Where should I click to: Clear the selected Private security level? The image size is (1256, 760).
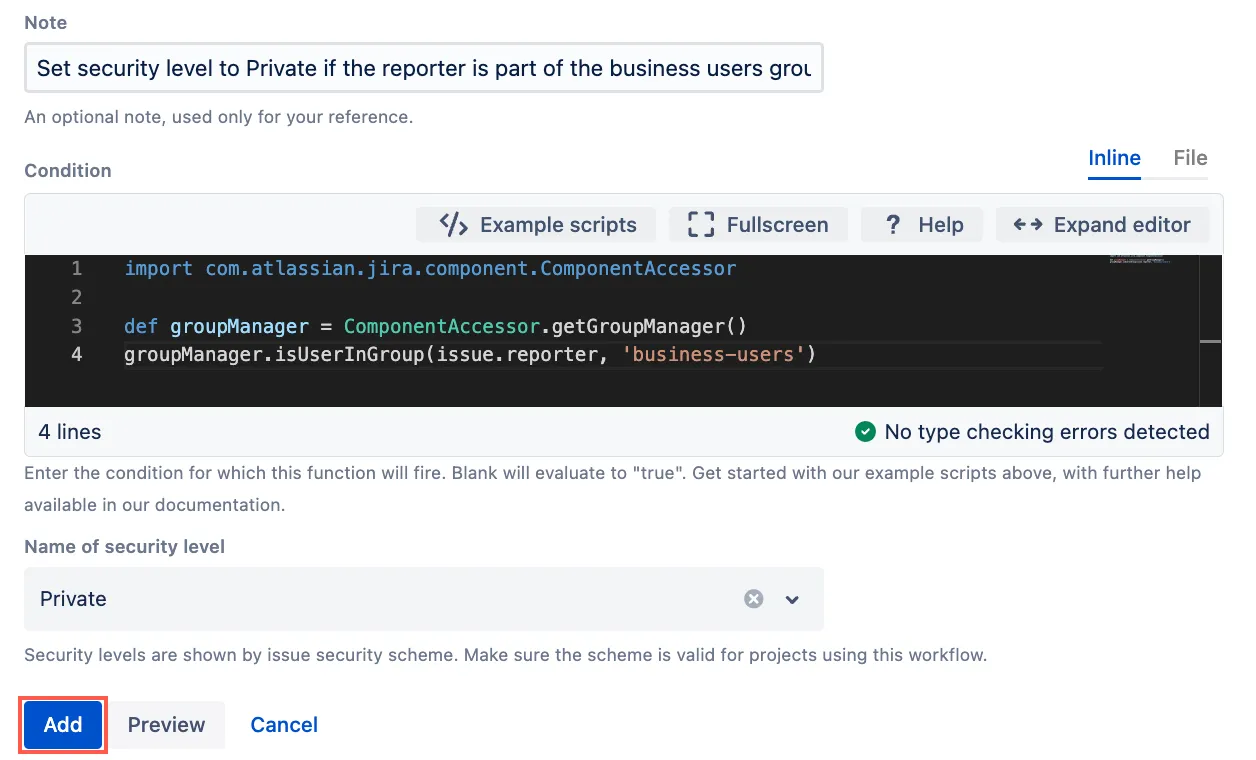coord(754,599)
